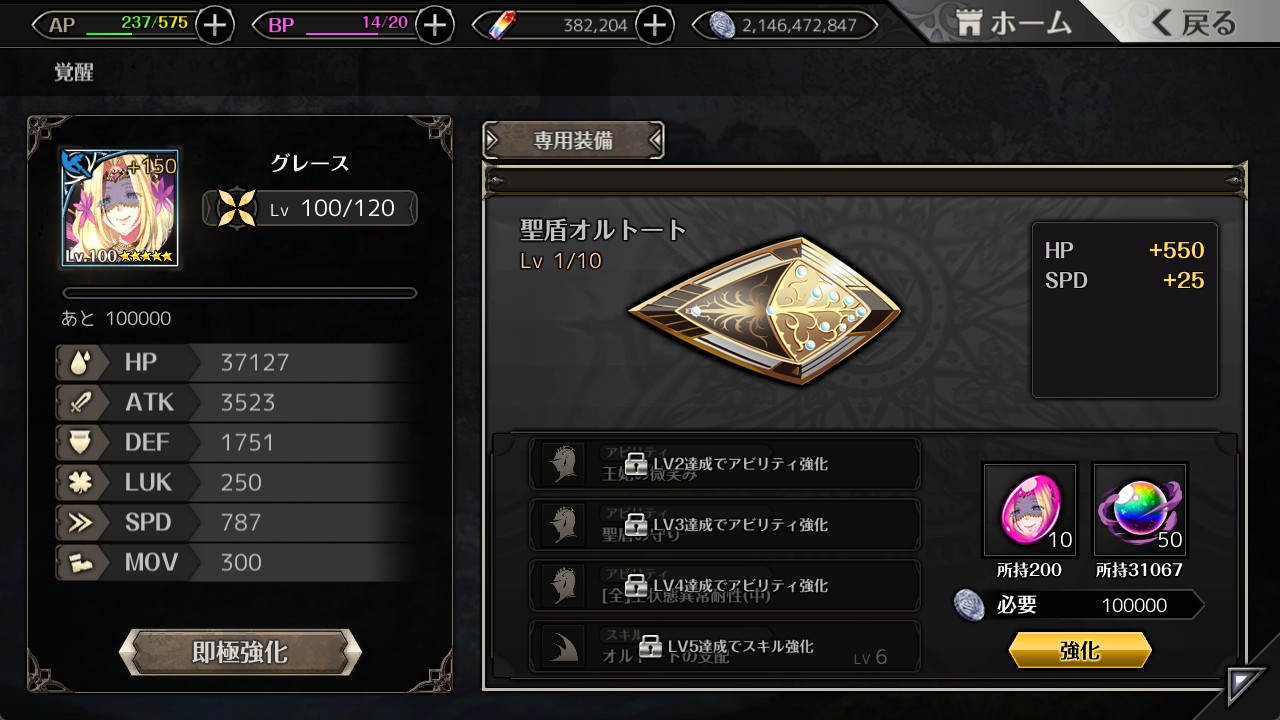Viewport: 1280px width, 720px height.
Task: Add crystals using the plus beside 382,204
Action: click(654, 25)
